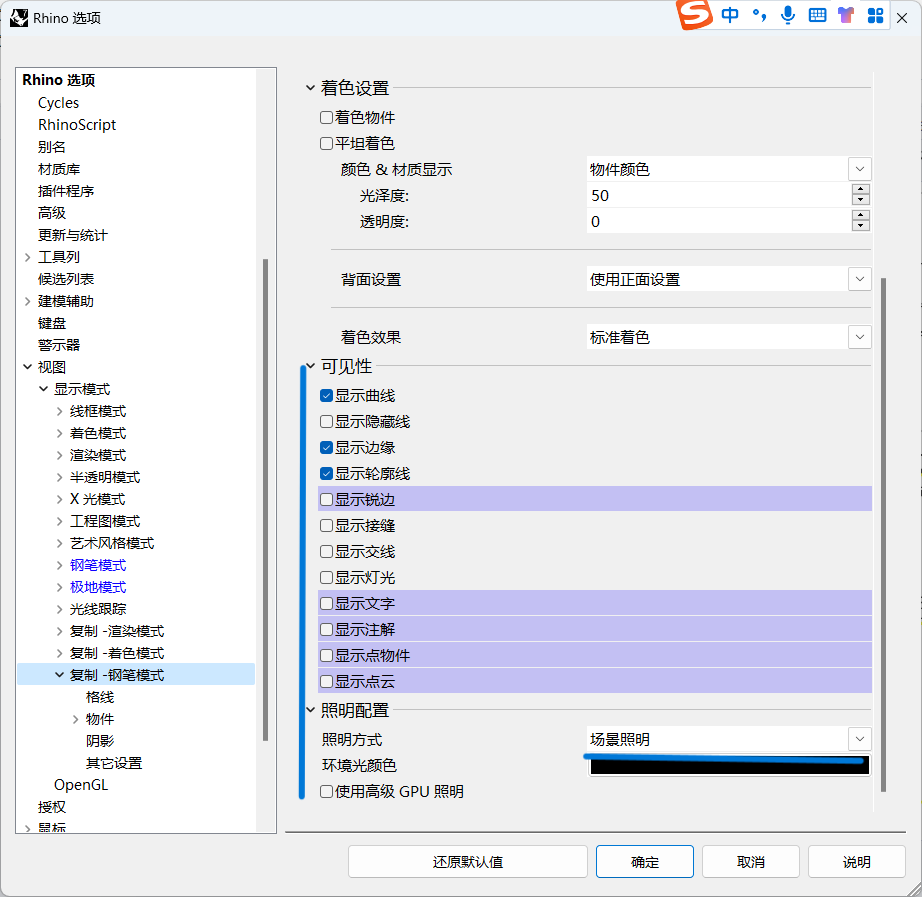Viewport: 922px width, 897px height.
Task: Increase 光泽度 with up spinner
Action: [x=861, y=189]
